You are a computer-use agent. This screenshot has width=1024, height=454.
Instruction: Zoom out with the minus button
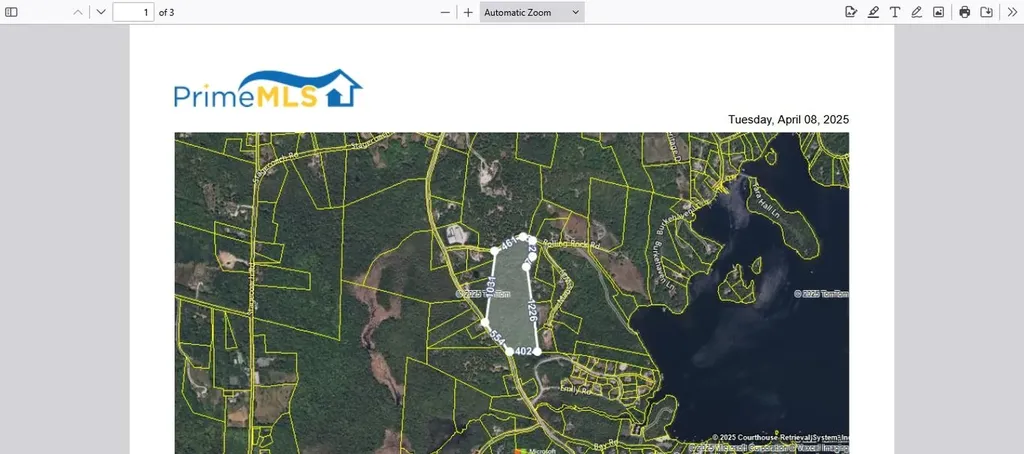click(446, 12)
